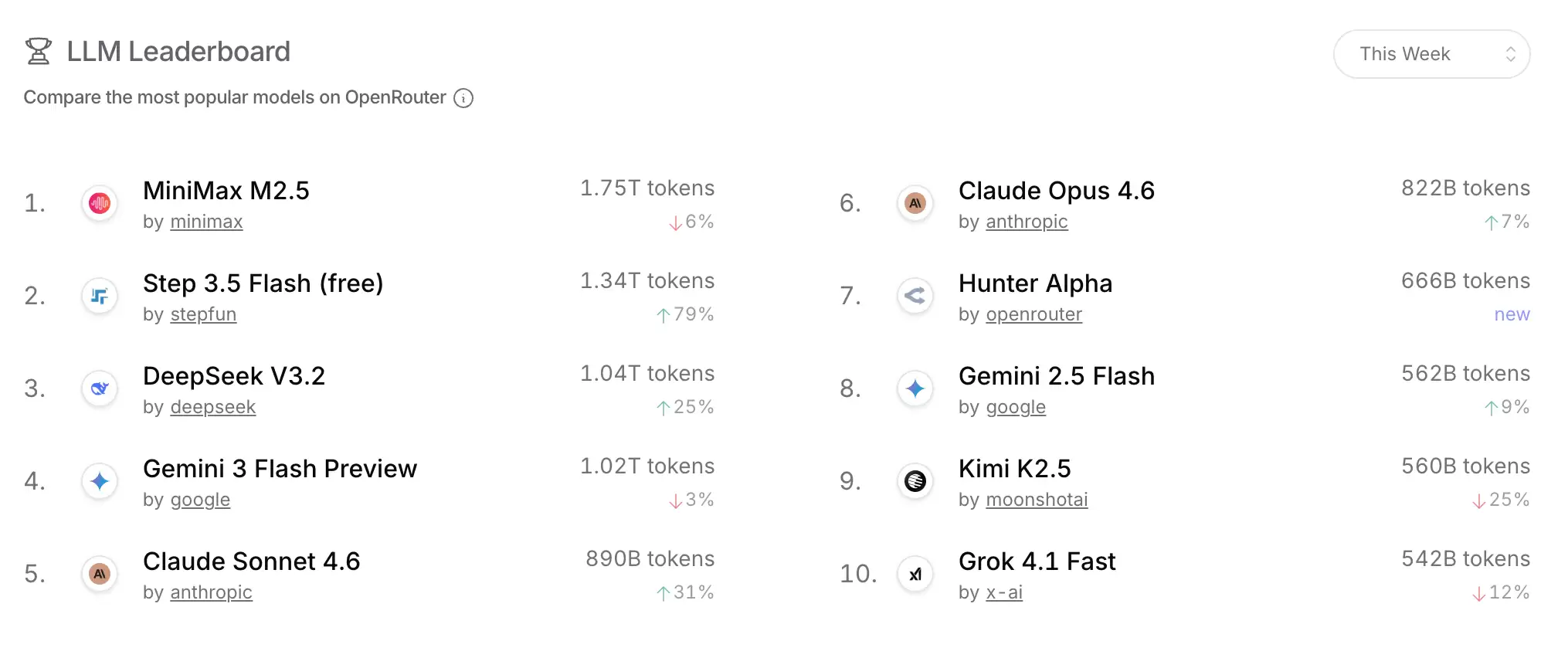
Task: Open the minimax provider link
Action: pyautogui.click(x=206, y=222)
